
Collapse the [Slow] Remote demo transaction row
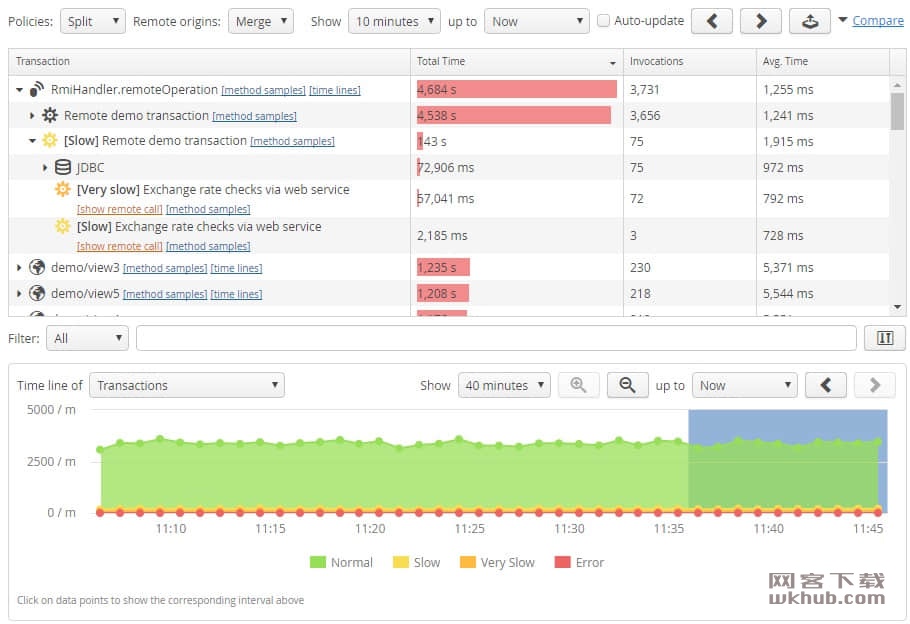tap(32, 141)
